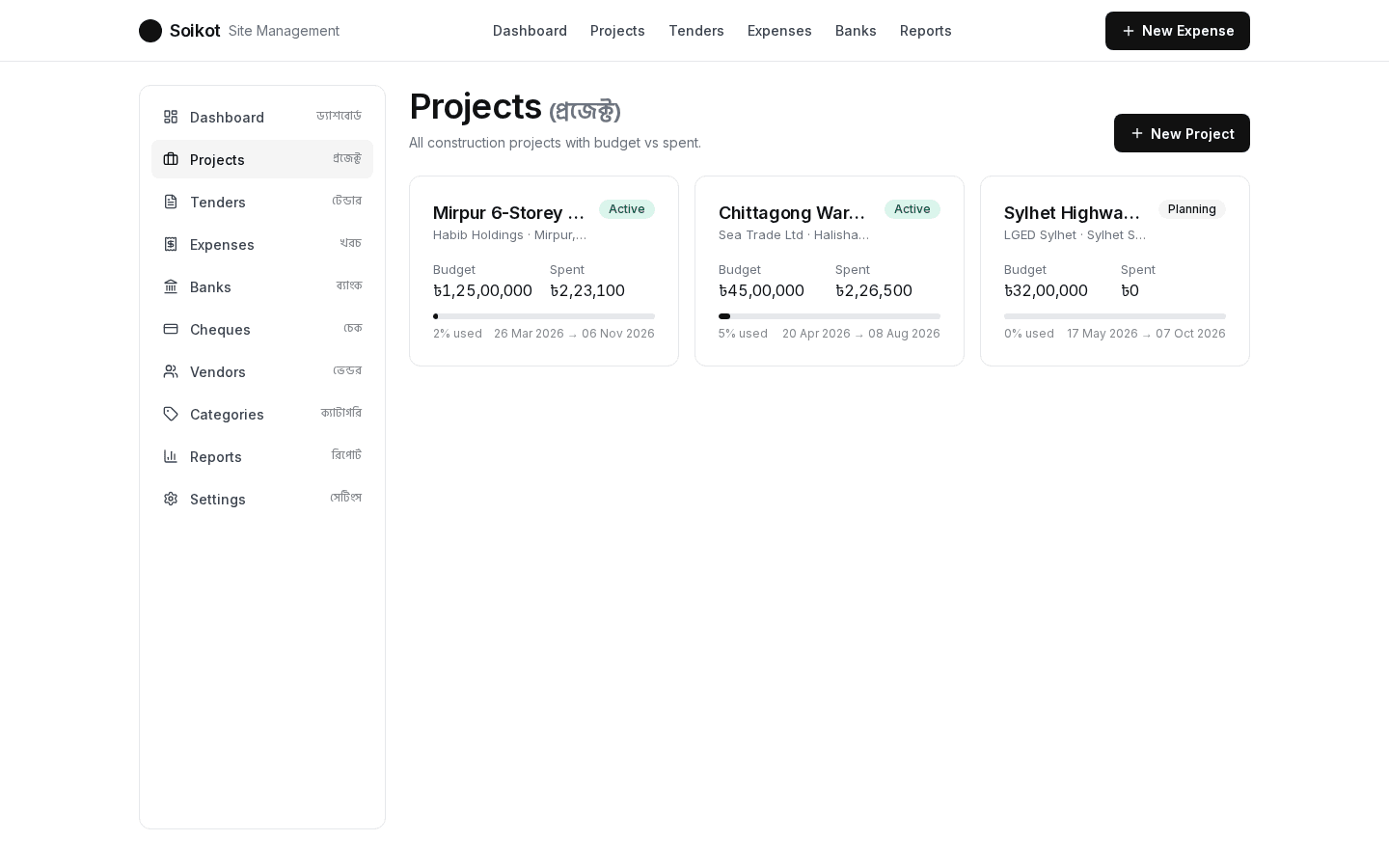Click the '0% used' label
1389x868 pixels.
(1029, 334)
